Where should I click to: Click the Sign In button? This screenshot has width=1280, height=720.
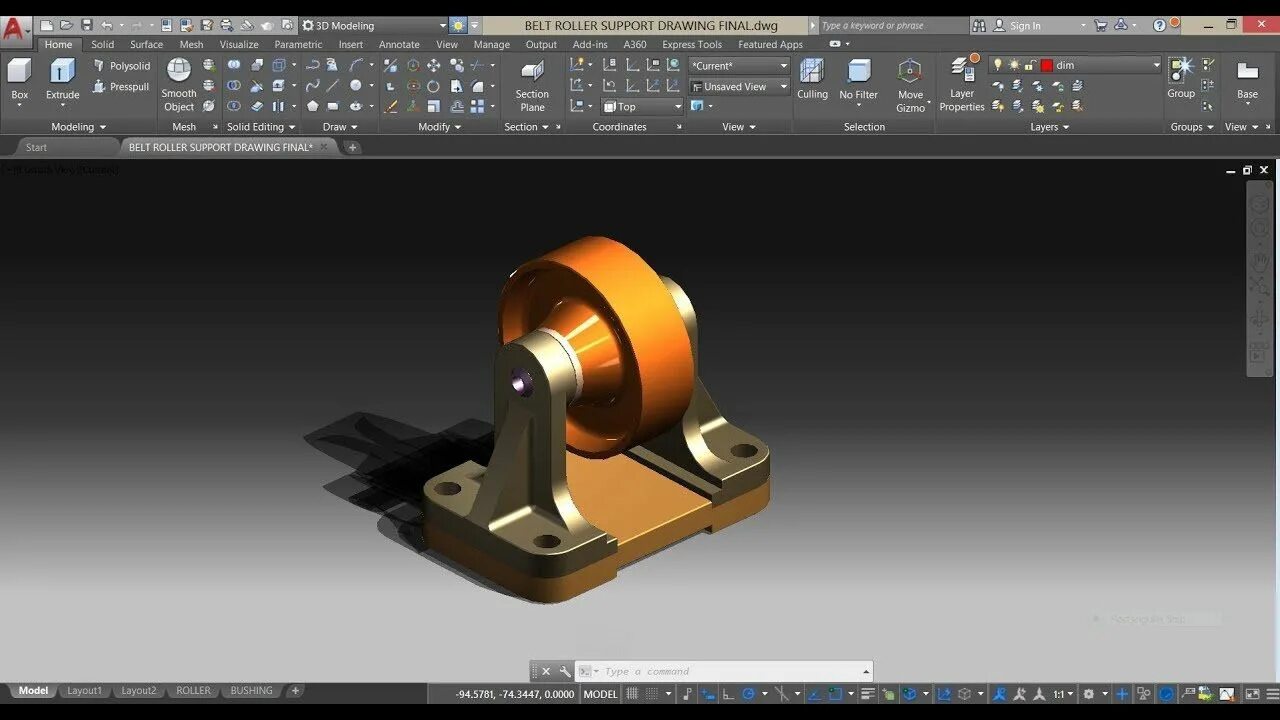(1025, 25)
